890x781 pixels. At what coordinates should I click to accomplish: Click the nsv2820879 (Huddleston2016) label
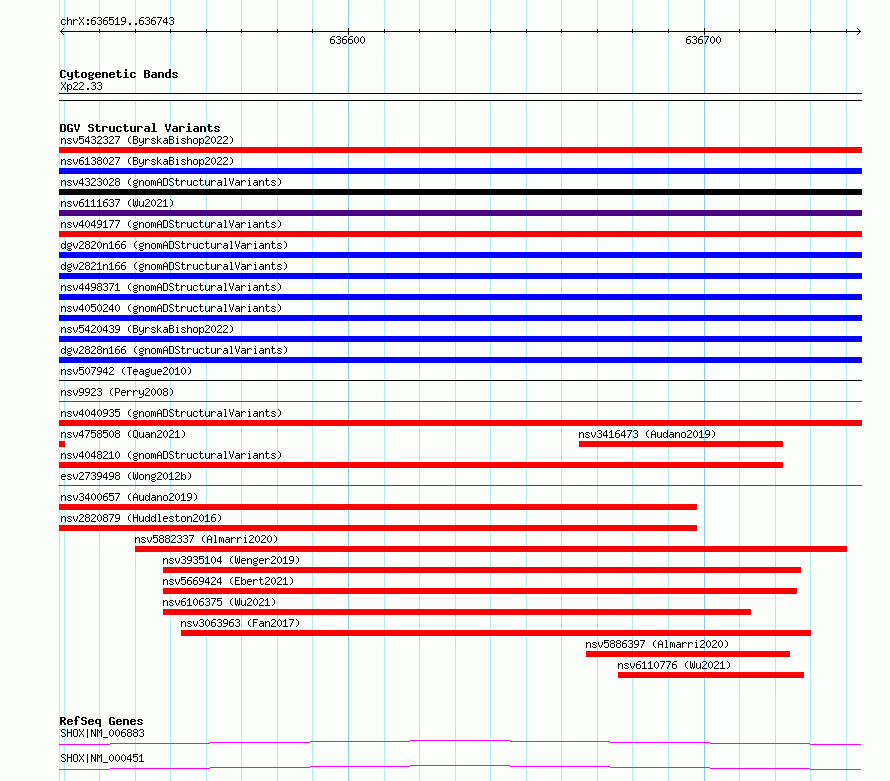pos(141,518)
